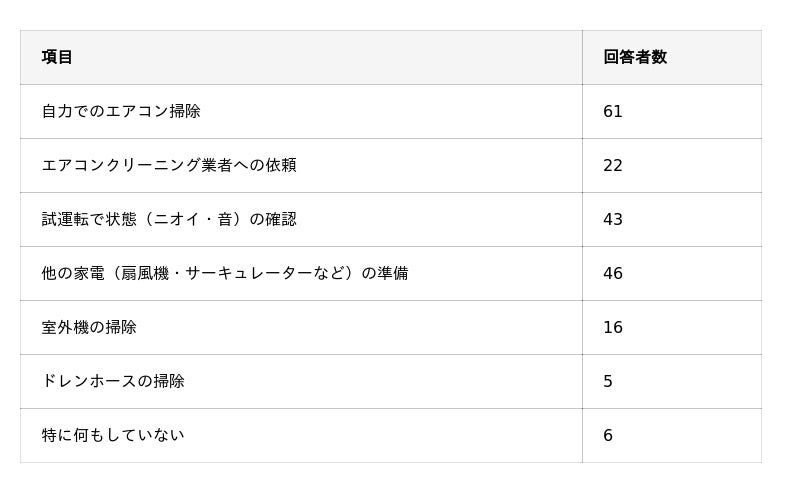Click the value 61 cell

[x=613, y=112]
